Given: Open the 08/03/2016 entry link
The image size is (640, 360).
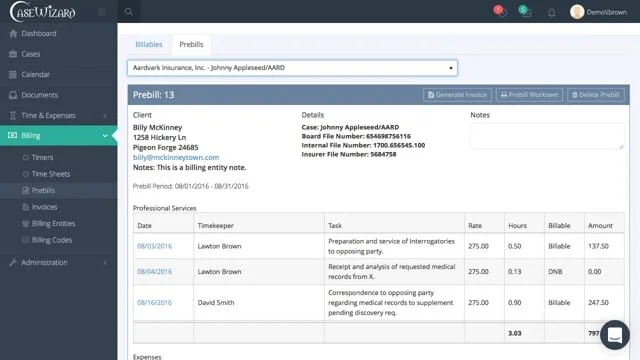Looking at the screenshot, I should (x=154, y=246).
